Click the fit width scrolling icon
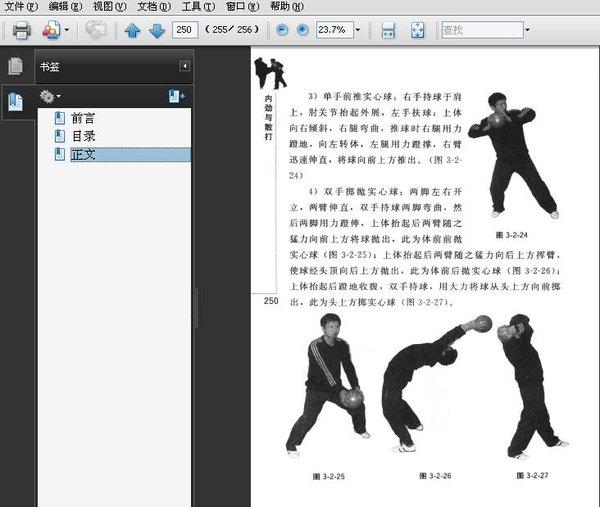This screenshot has width=600, height=507. point(389,30)
